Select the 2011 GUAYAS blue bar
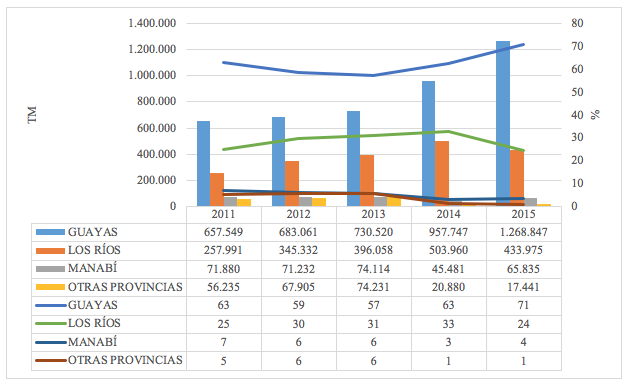The height and width of the screenshot is (385, 631). (x=203, y=163)
